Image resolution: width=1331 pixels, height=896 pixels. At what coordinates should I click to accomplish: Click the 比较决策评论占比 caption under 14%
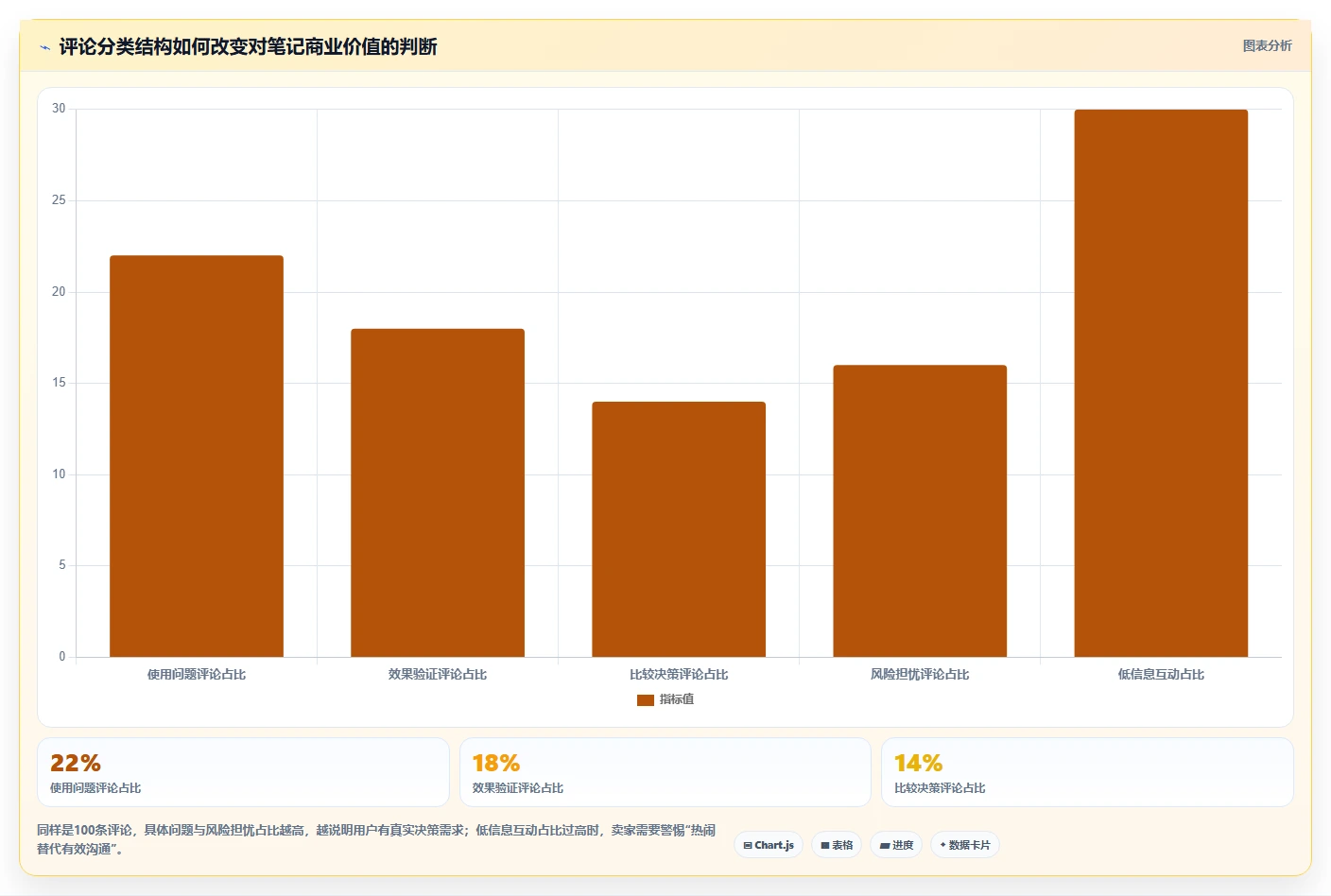(940, 788)
